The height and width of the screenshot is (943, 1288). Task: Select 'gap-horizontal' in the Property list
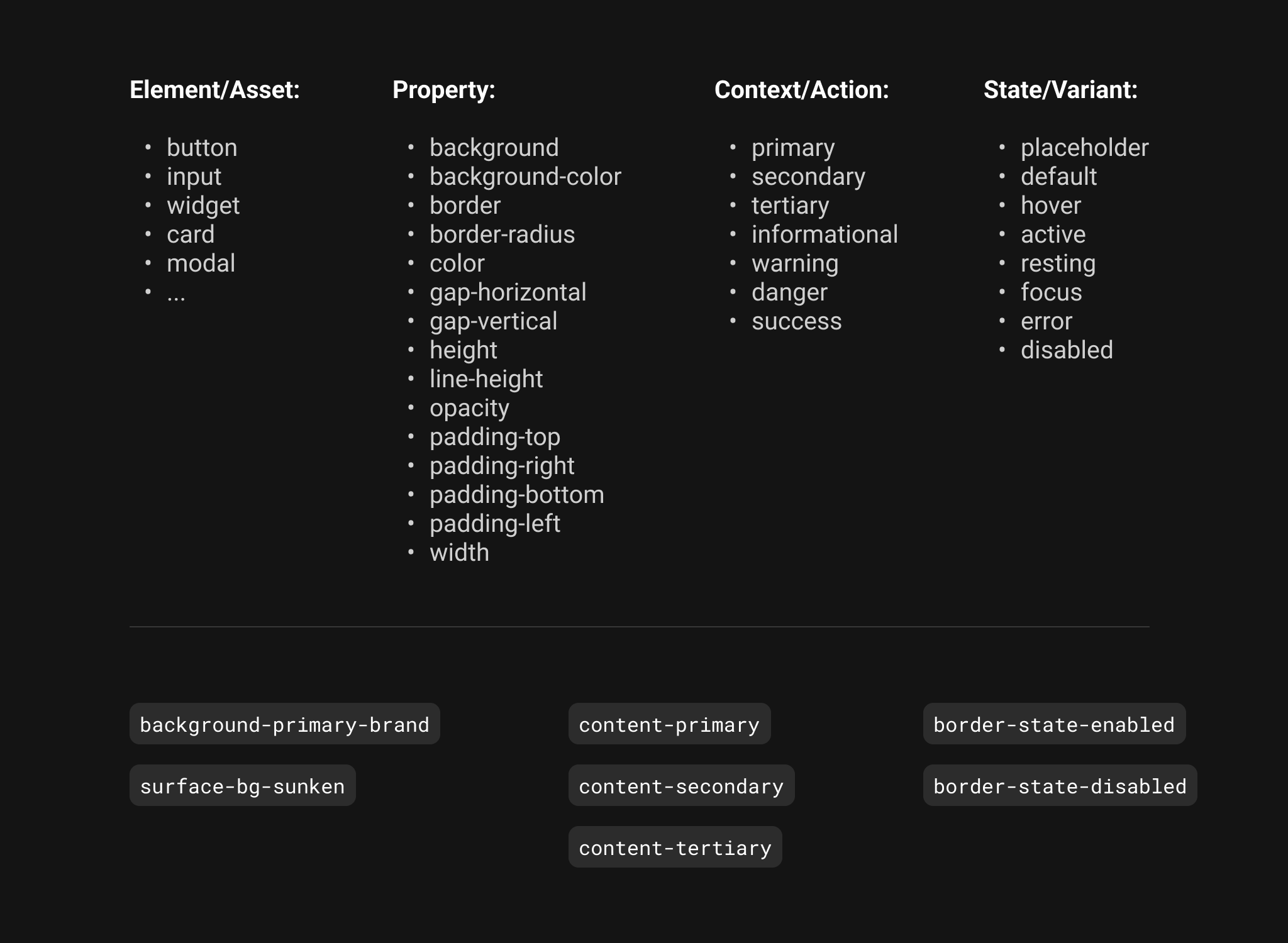(x=508, y=293)
